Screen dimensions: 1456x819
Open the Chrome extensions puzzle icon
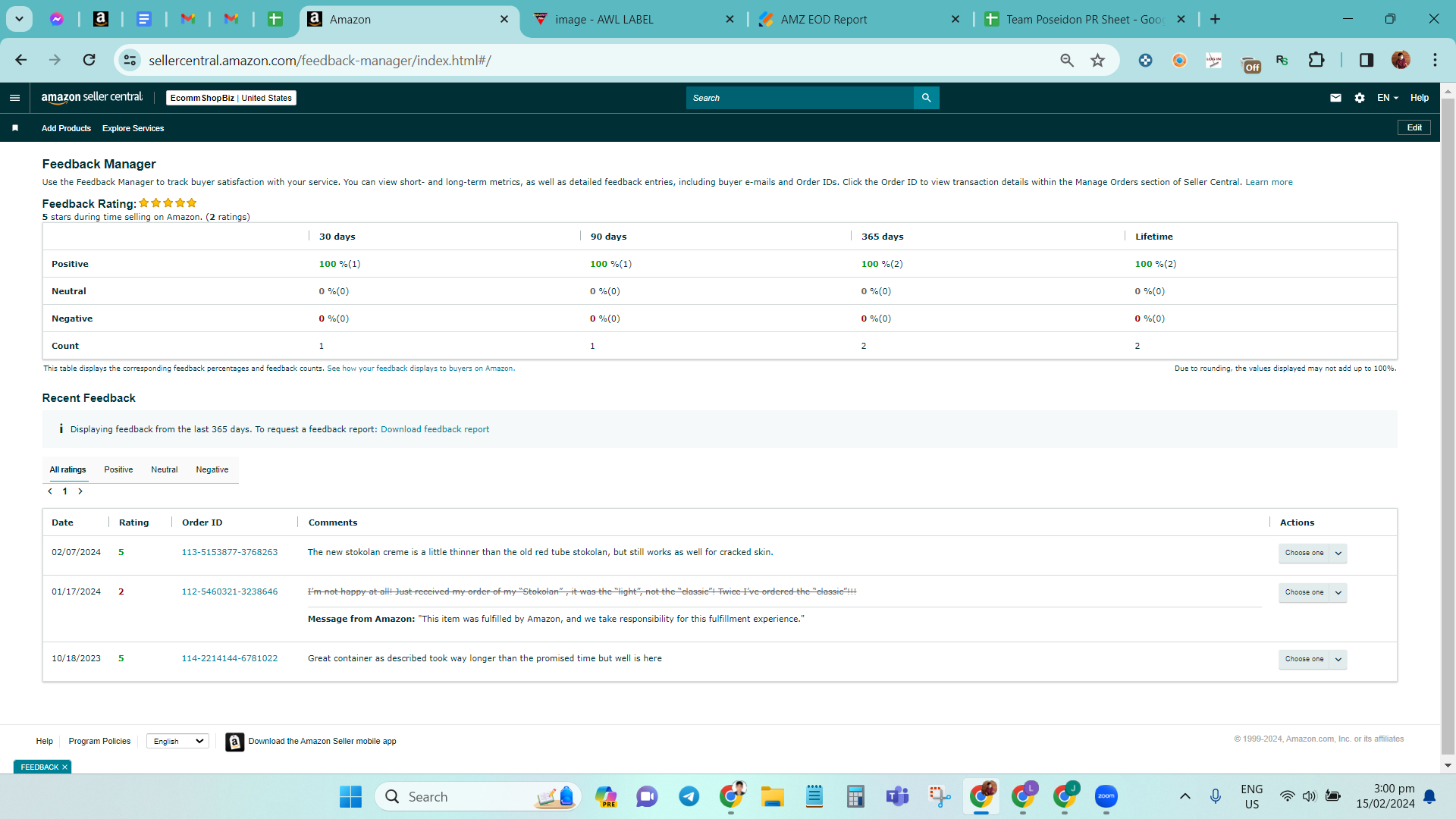click(1316, 60)
